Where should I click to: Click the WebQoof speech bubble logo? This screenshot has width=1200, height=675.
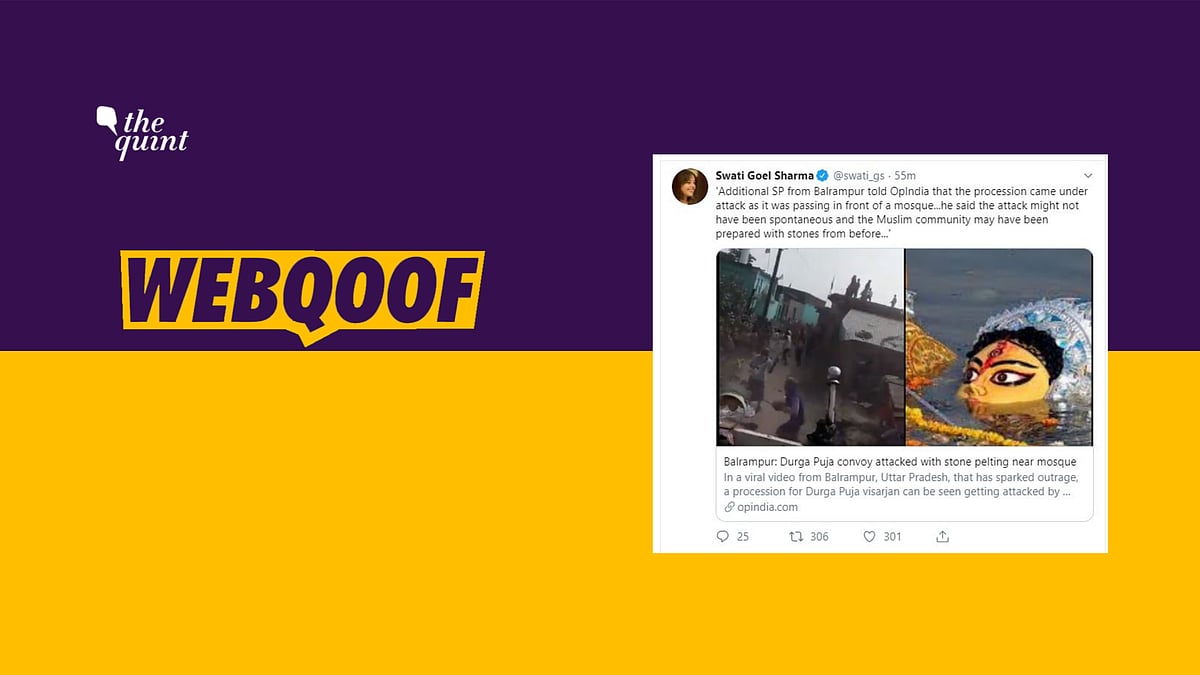coord(302,293)
